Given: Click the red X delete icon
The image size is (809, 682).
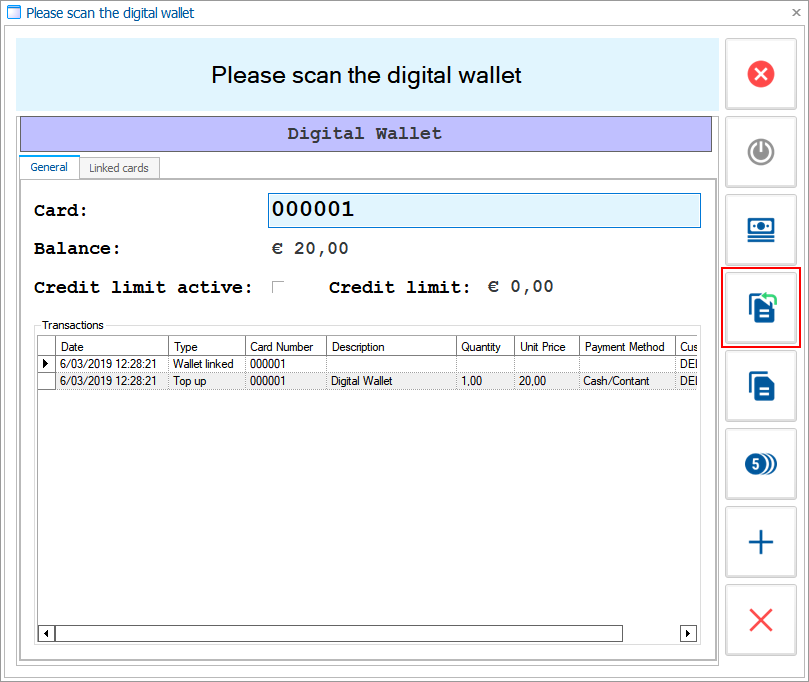Looking at the screenshot, I should tap(760, 620).
